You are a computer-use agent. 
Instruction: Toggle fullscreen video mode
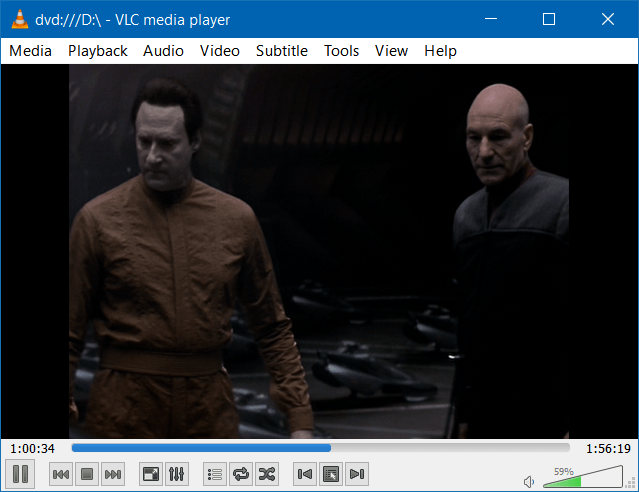pyautogui.click(x=151, y=474)
